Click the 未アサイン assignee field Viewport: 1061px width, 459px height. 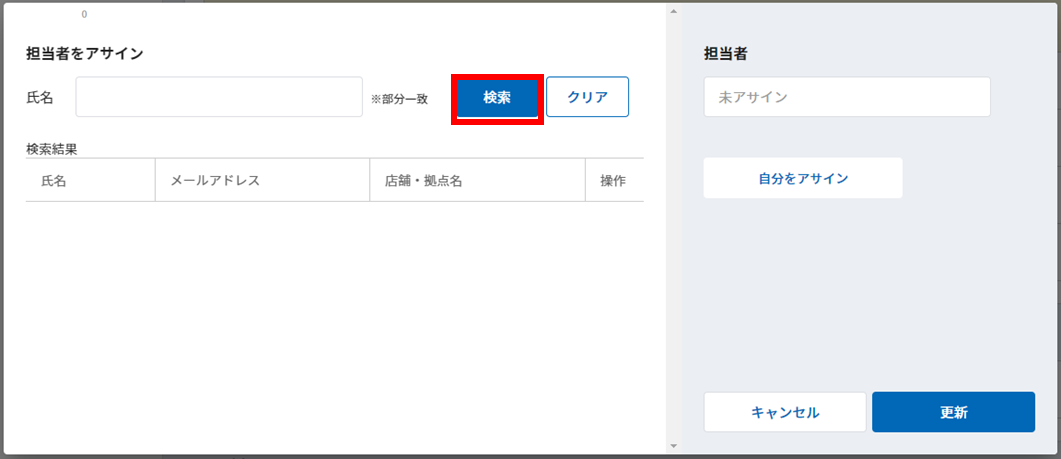846,97
